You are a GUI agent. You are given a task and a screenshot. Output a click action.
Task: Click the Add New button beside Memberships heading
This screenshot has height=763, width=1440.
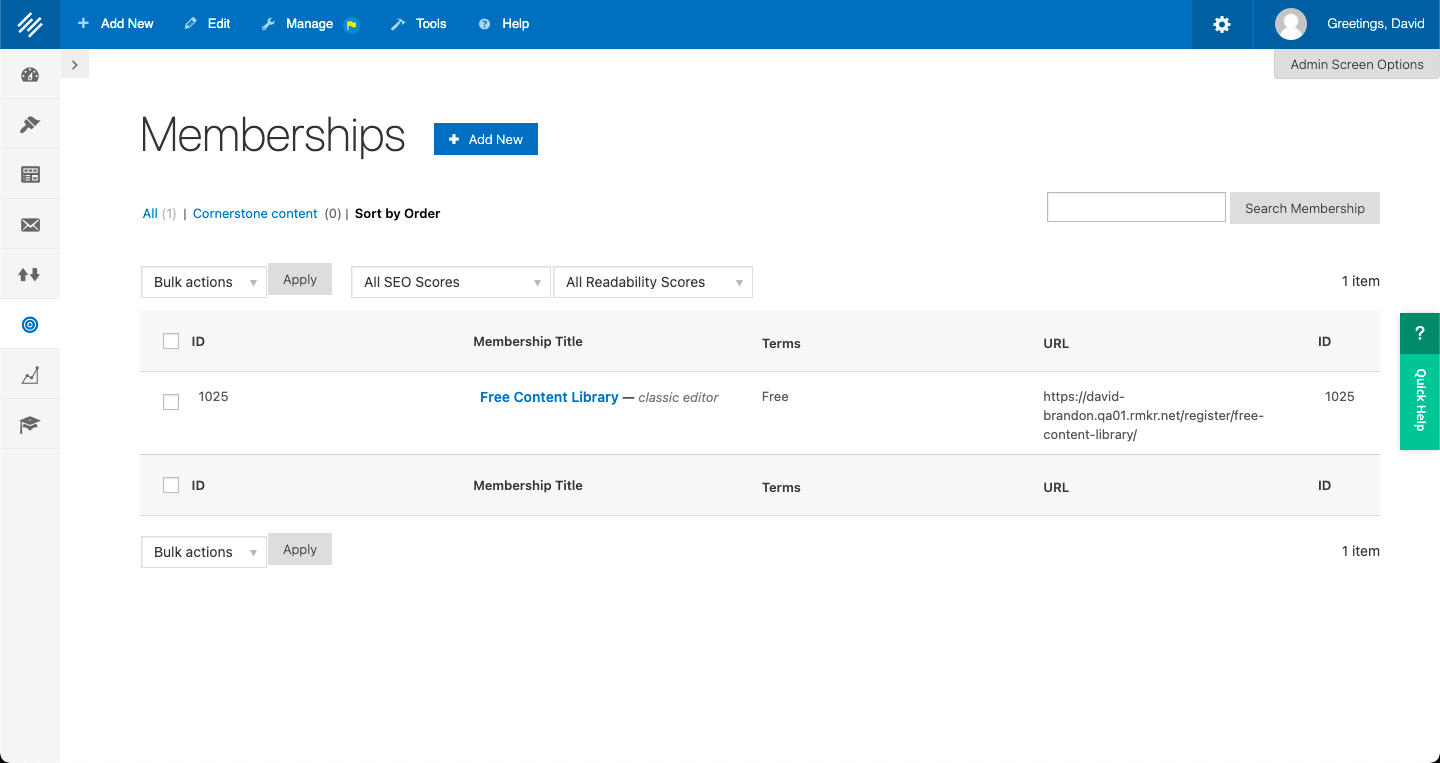click(x=485, y=138)
